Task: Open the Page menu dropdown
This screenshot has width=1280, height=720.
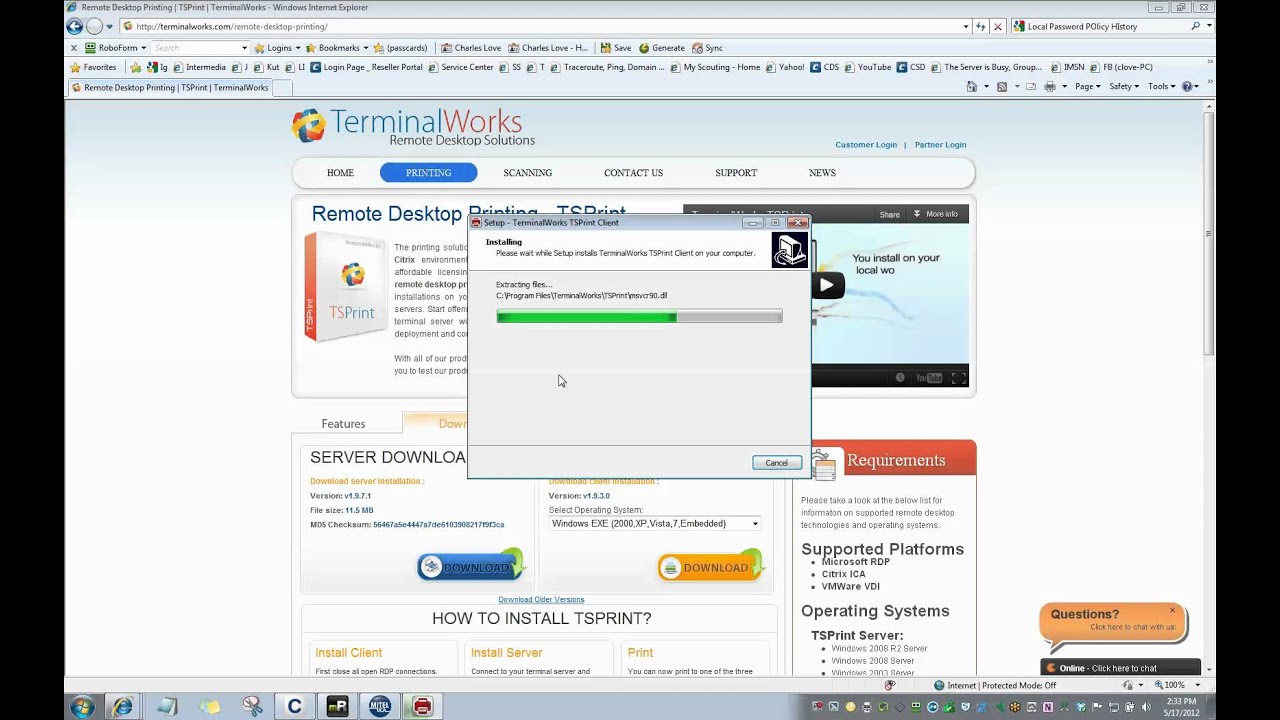Action: point(1087,87)
